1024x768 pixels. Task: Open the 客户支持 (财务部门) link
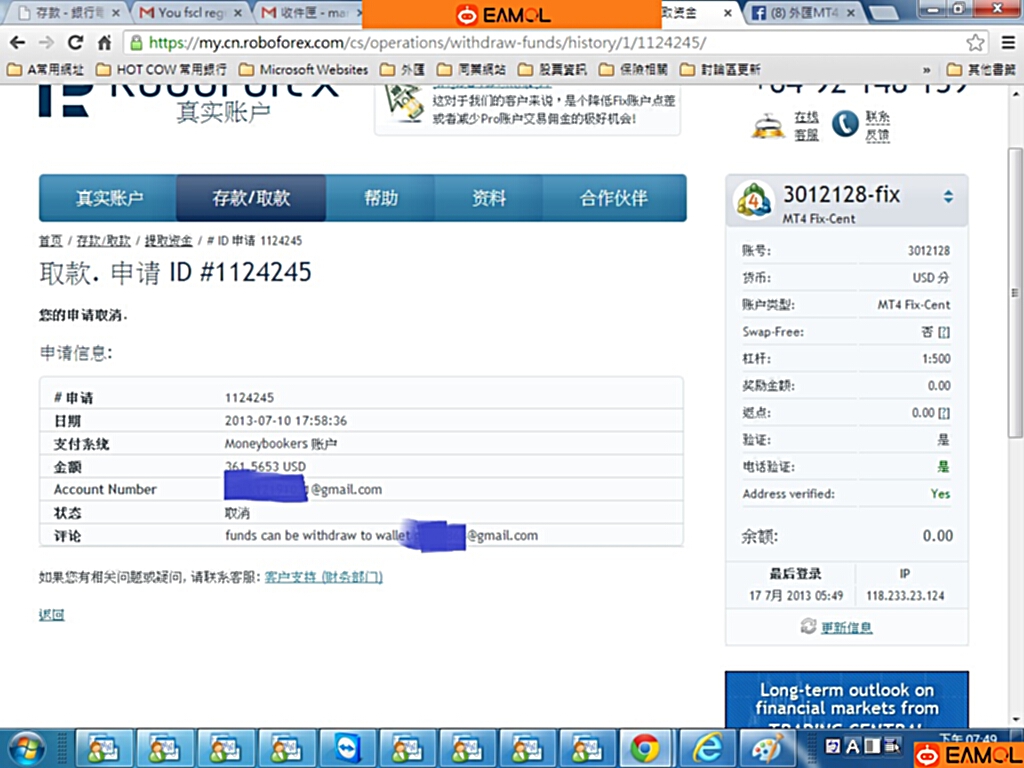(323, 577)
